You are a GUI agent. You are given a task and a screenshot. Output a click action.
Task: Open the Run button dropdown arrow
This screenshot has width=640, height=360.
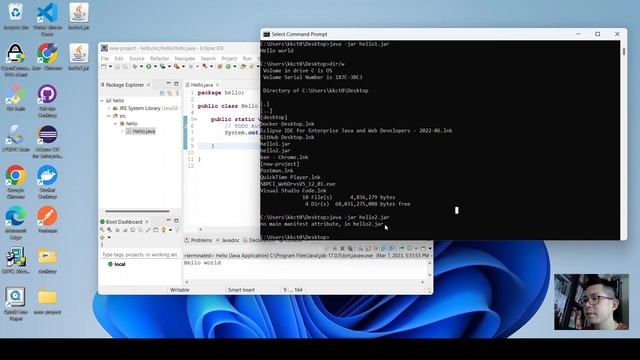155,67
